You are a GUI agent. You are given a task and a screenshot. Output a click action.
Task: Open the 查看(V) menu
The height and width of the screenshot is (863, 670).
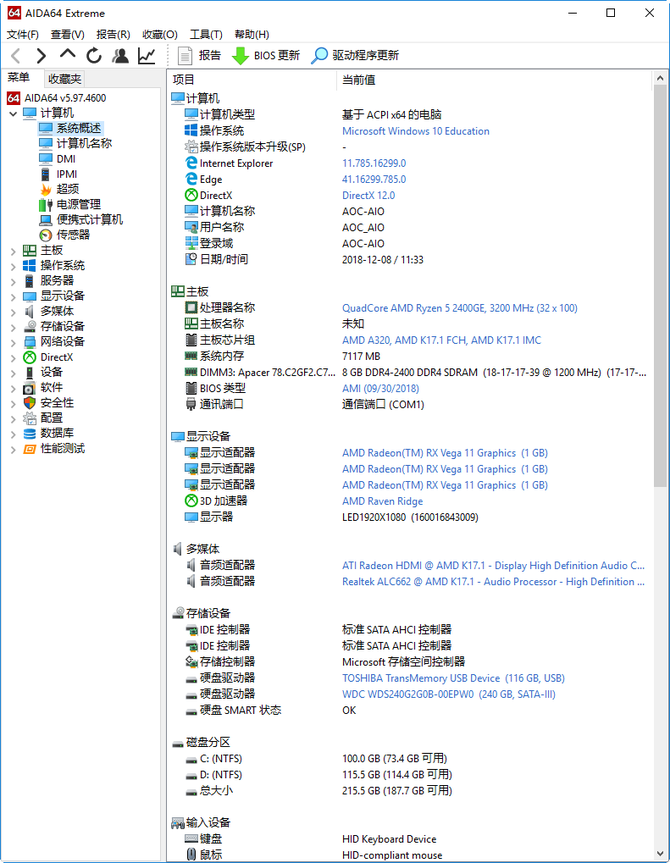(x=67, y=34)
